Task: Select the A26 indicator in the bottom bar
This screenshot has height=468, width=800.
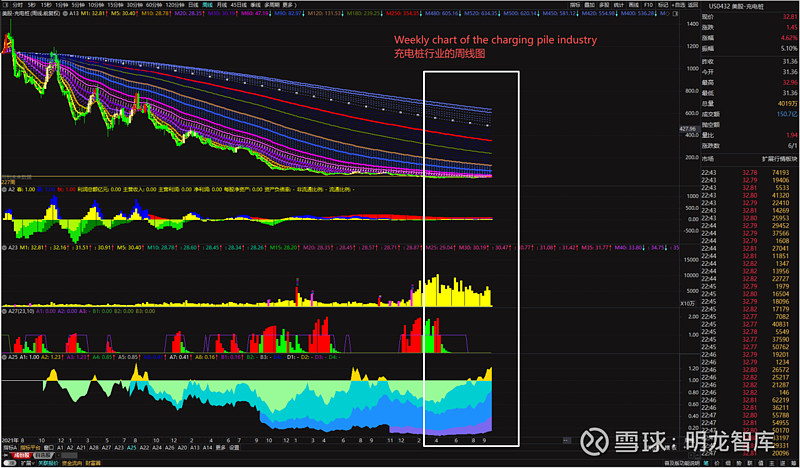Action: click(169, 448)
